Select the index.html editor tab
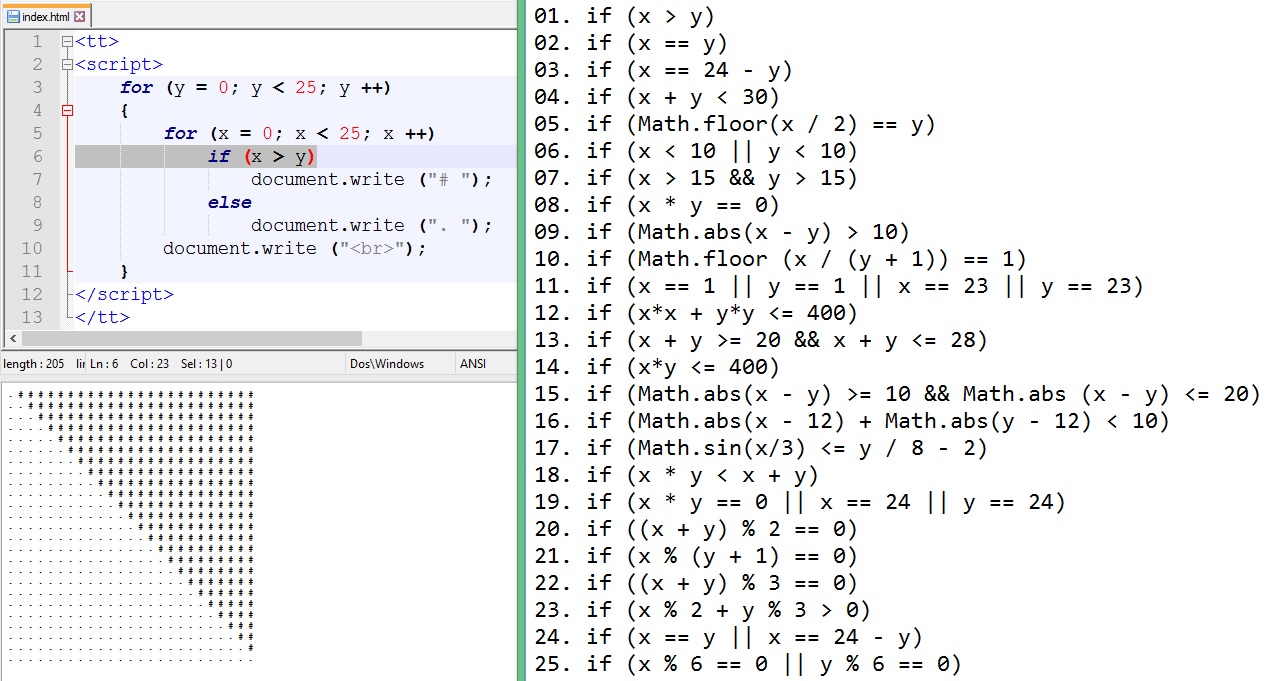The height and width of the screenshot is (681, 1267). coord(46,17)
